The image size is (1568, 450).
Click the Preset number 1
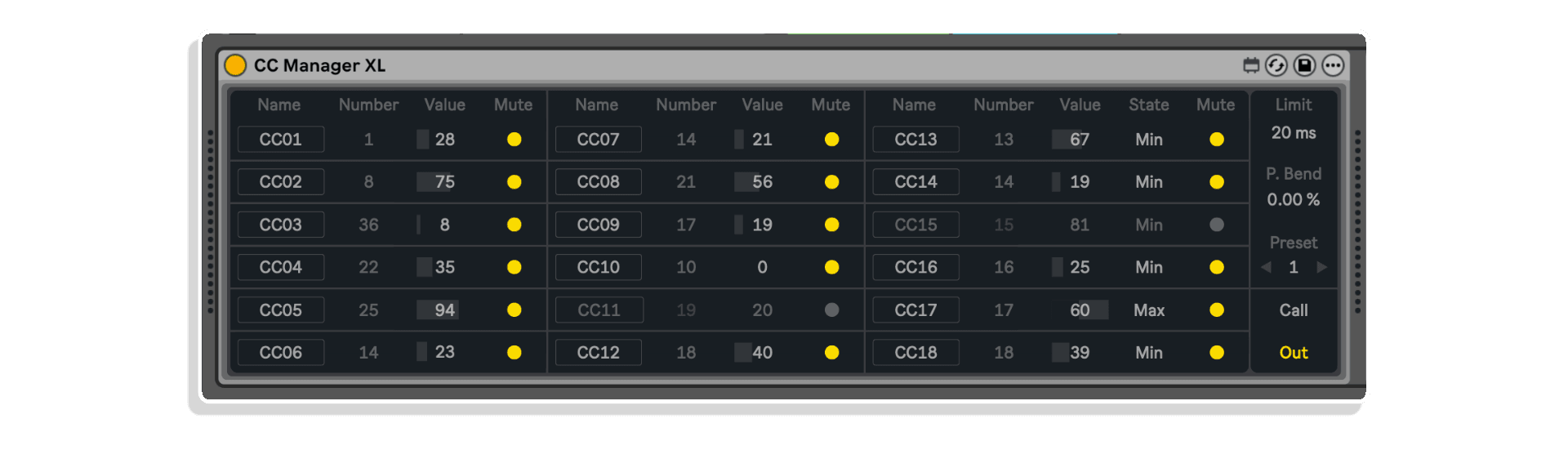coord(1294,267)
